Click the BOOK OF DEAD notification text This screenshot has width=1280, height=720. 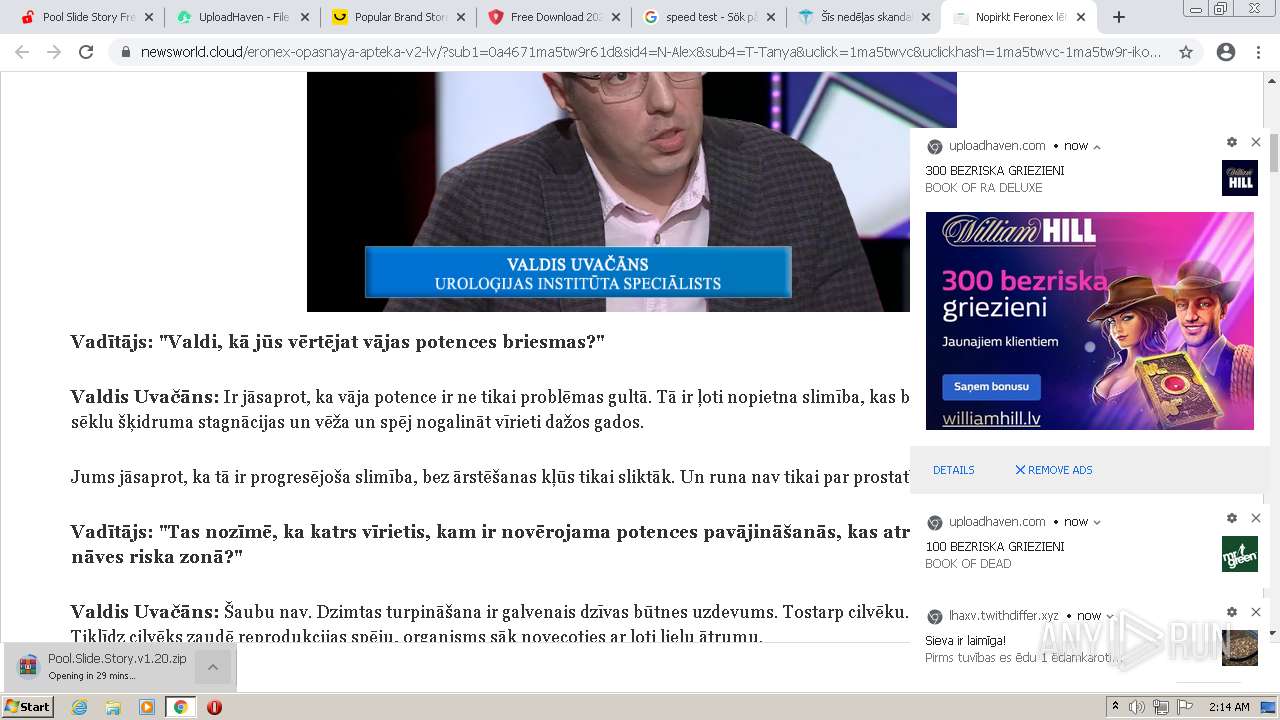click(968, 564)
